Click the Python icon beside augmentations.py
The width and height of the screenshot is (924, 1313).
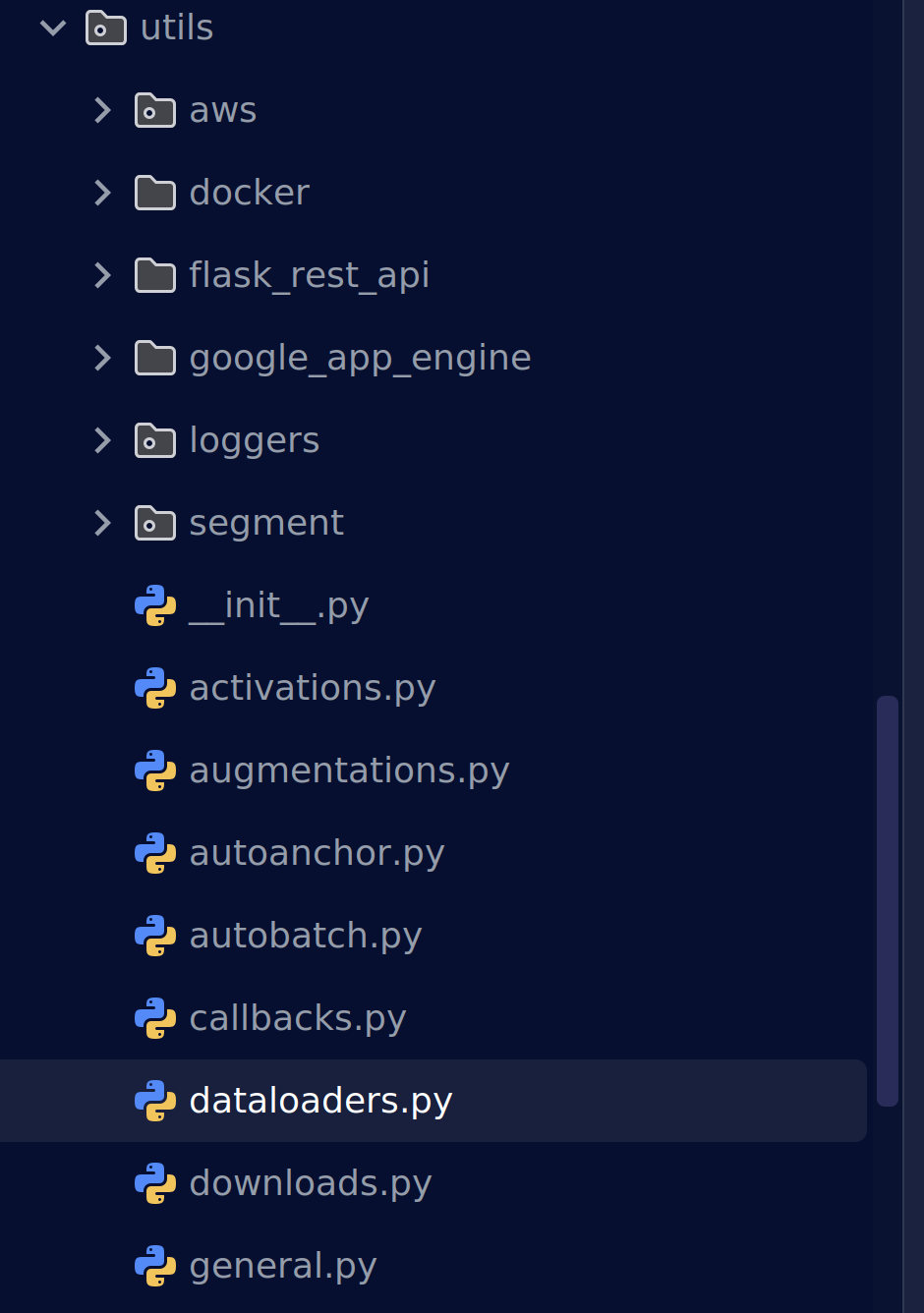click(x=155, y=771)
